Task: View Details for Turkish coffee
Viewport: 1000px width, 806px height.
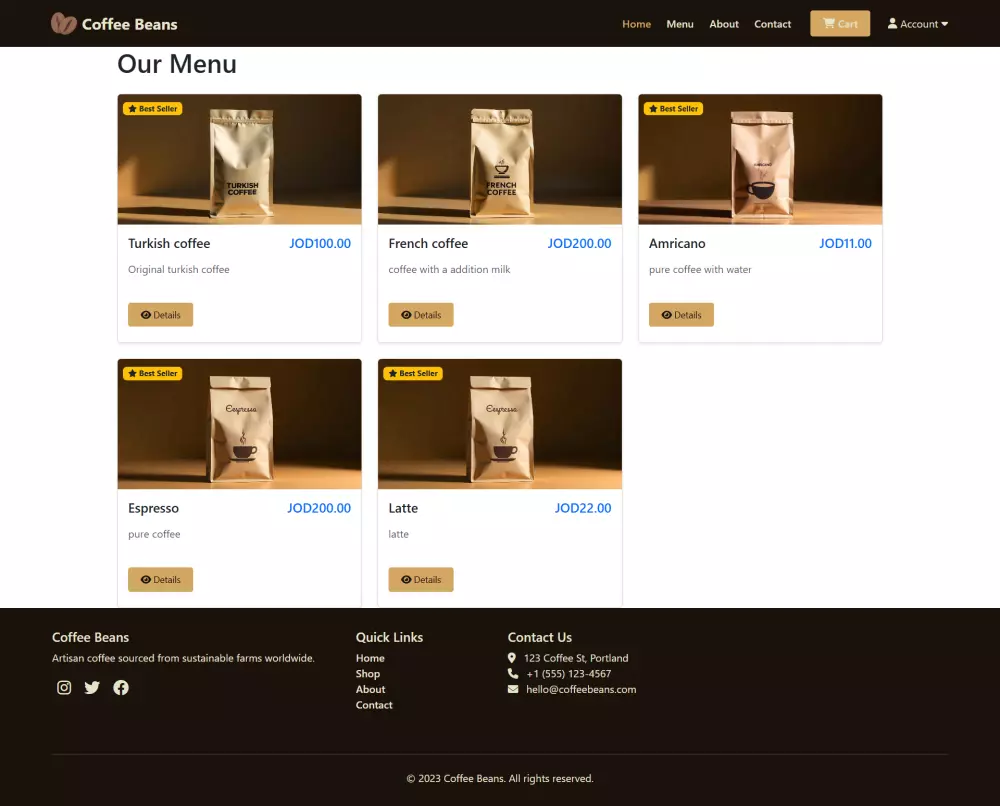Action: tap(160, 314)
